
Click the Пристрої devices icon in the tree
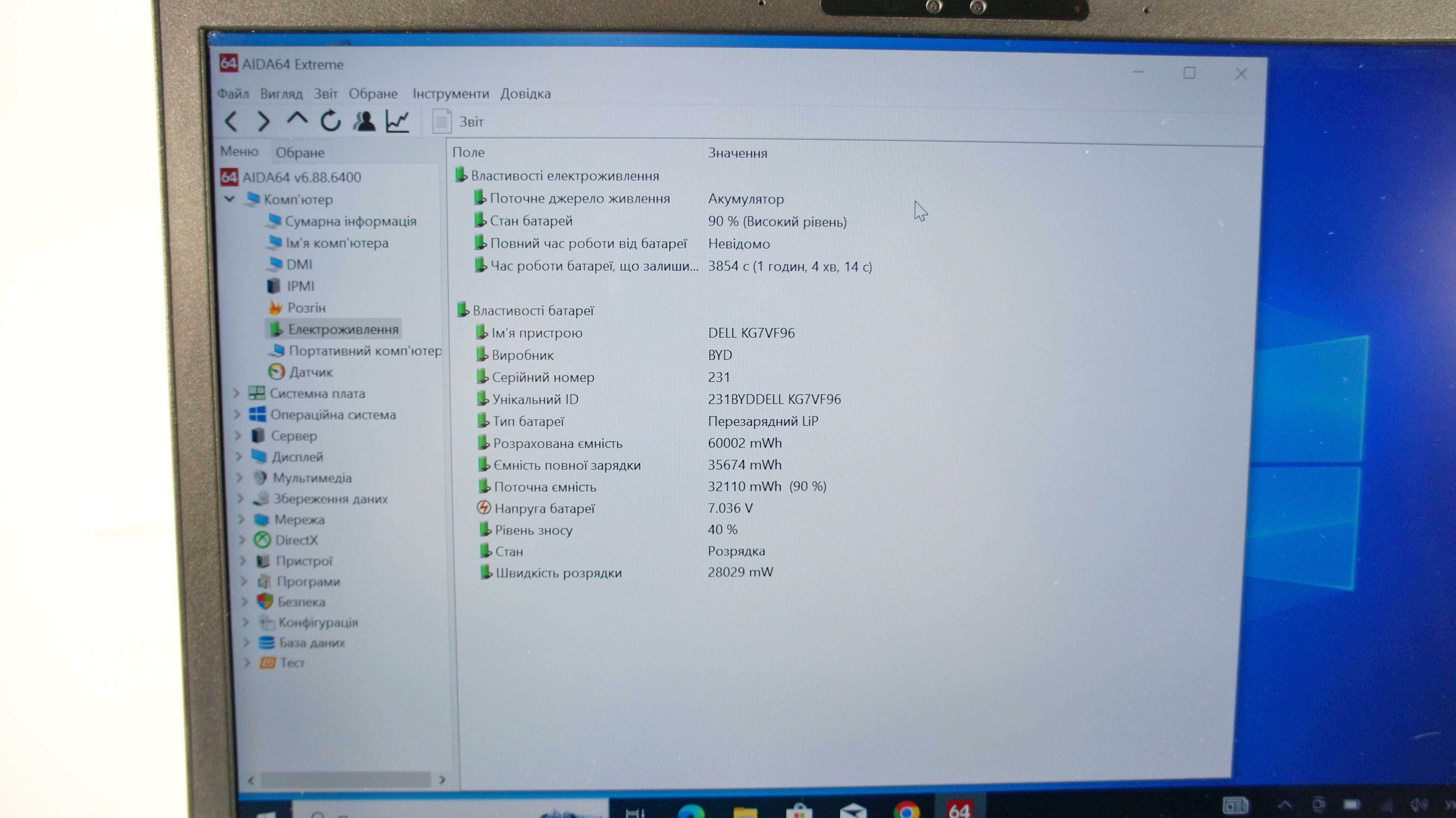263,561
